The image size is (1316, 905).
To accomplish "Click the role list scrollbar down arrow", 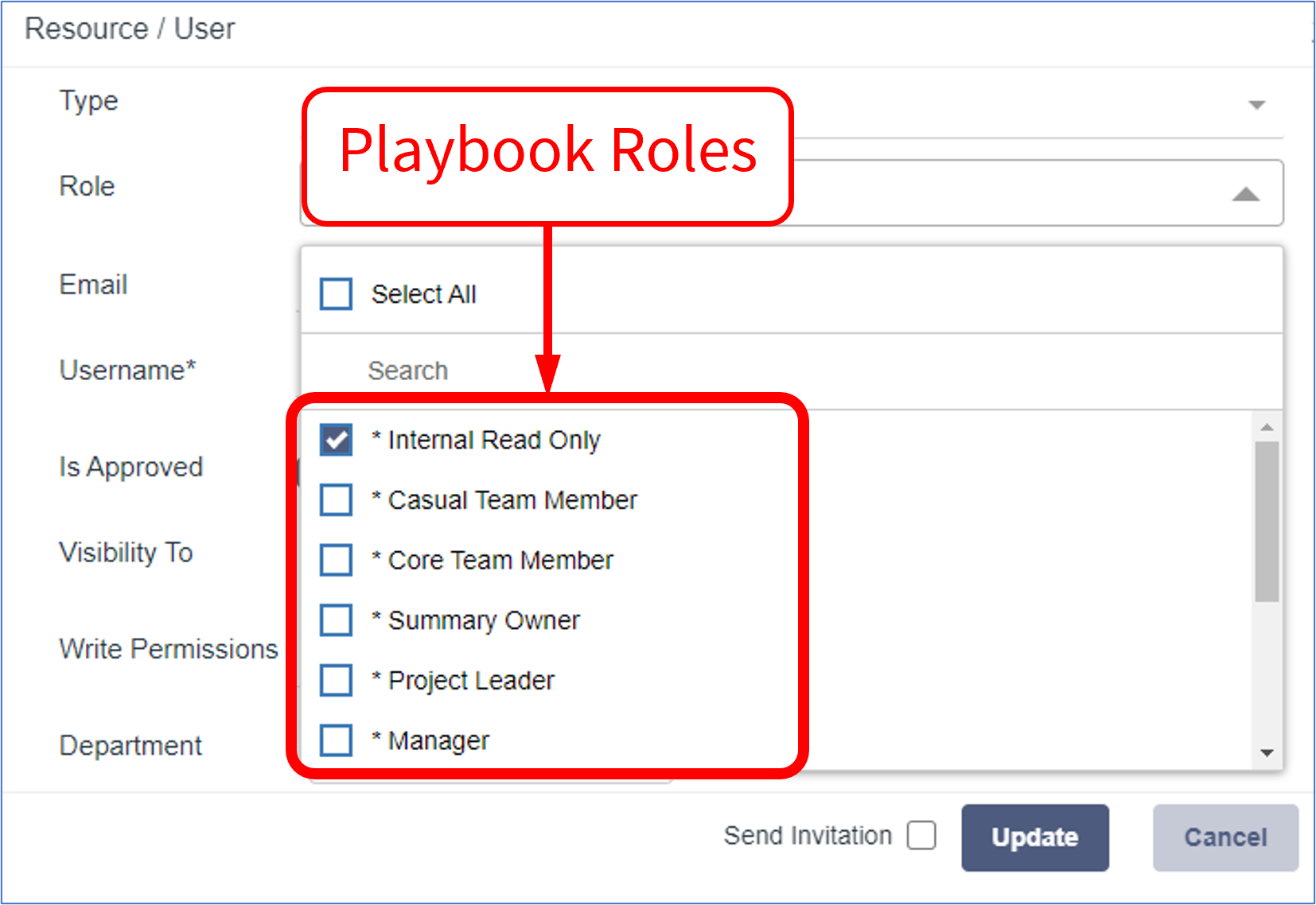I will pos(1267,752).
